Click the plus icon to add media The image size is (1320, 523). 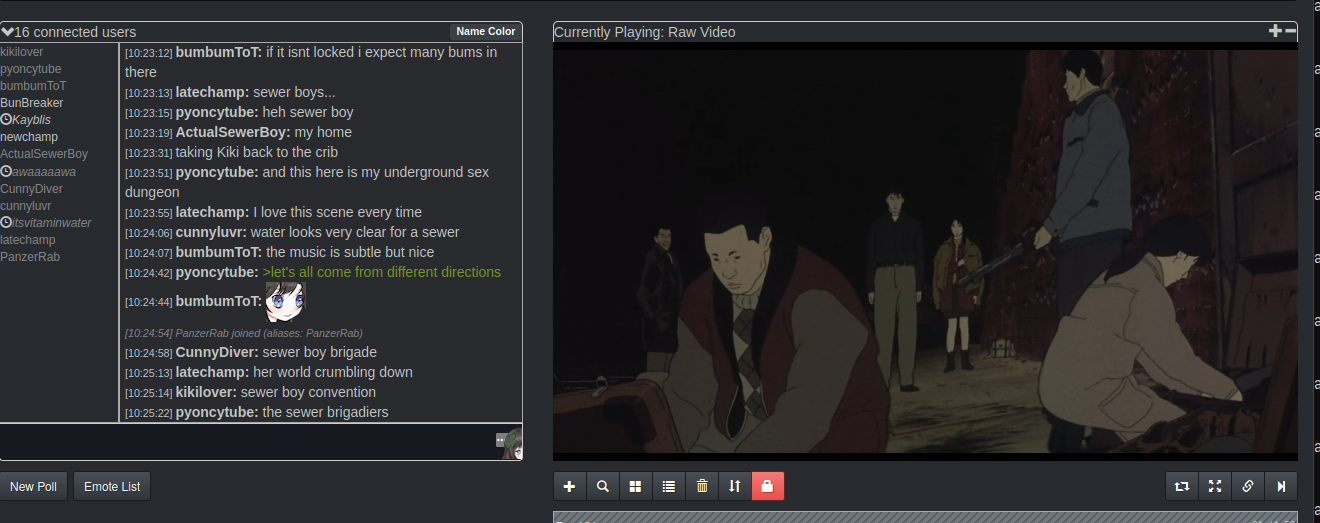[x=570, y=486]
